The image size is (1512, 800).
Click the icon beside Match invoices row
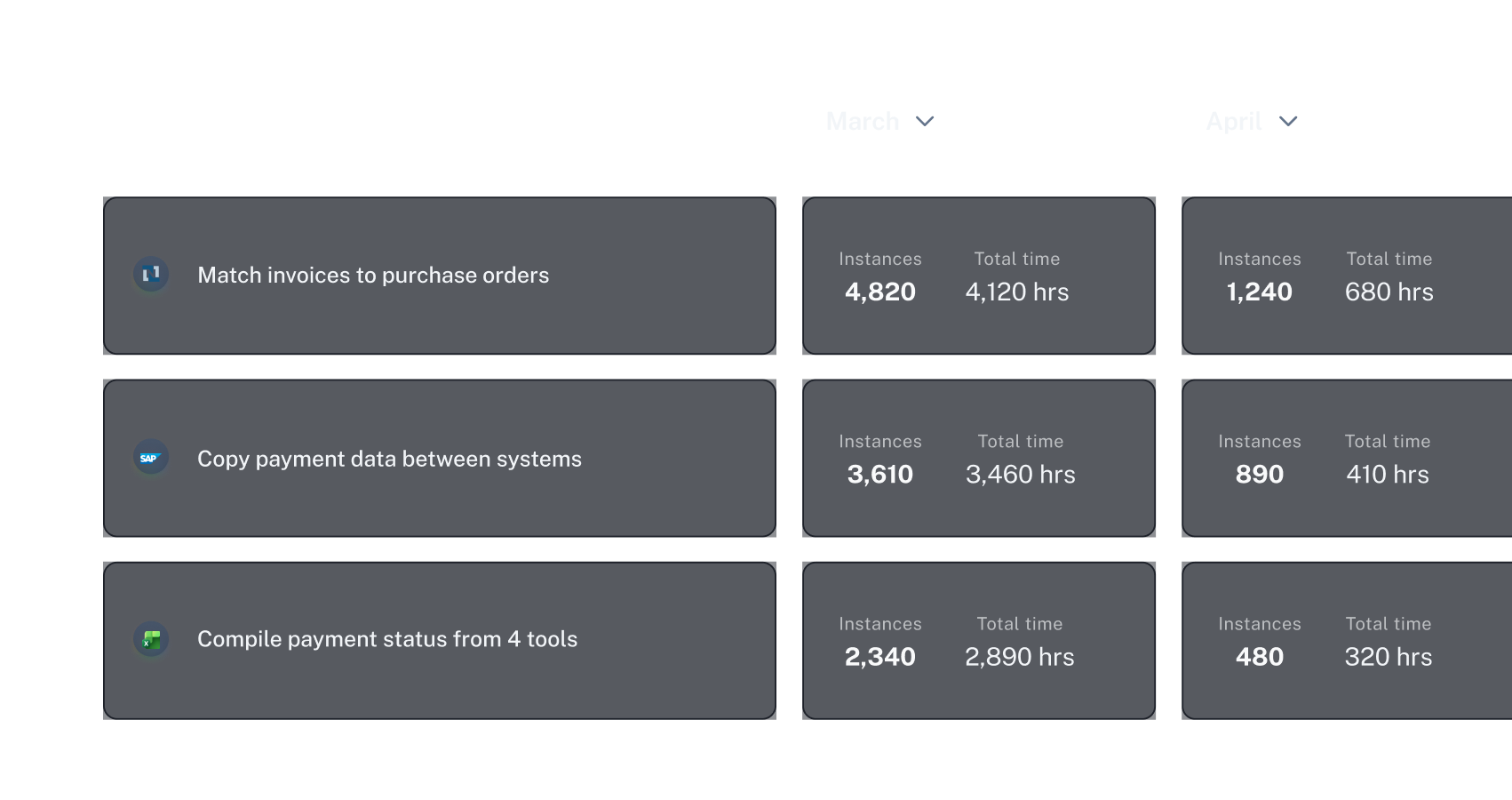pos(151,274)
